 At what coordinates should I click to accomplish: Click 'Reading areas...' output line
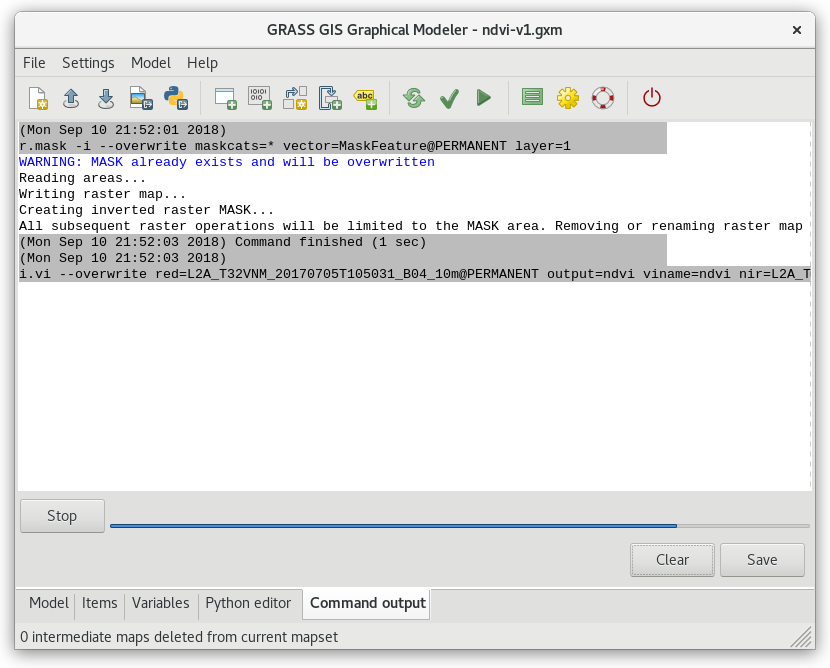(x=82, y=178)
